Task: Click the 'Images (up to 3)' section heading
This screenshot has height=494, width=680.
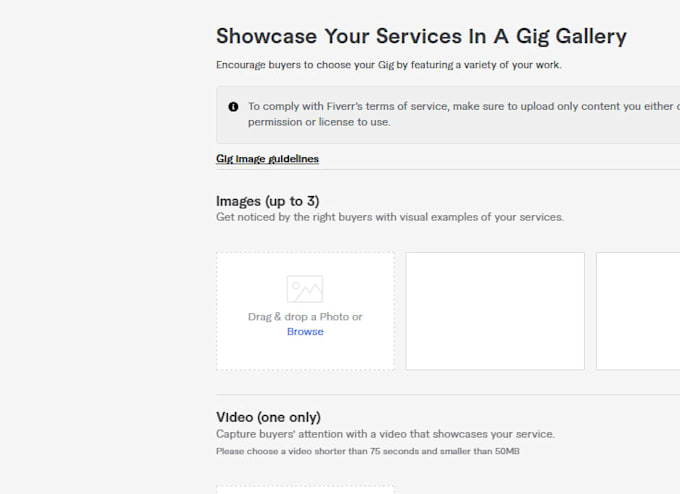Action: click(268, 201)
